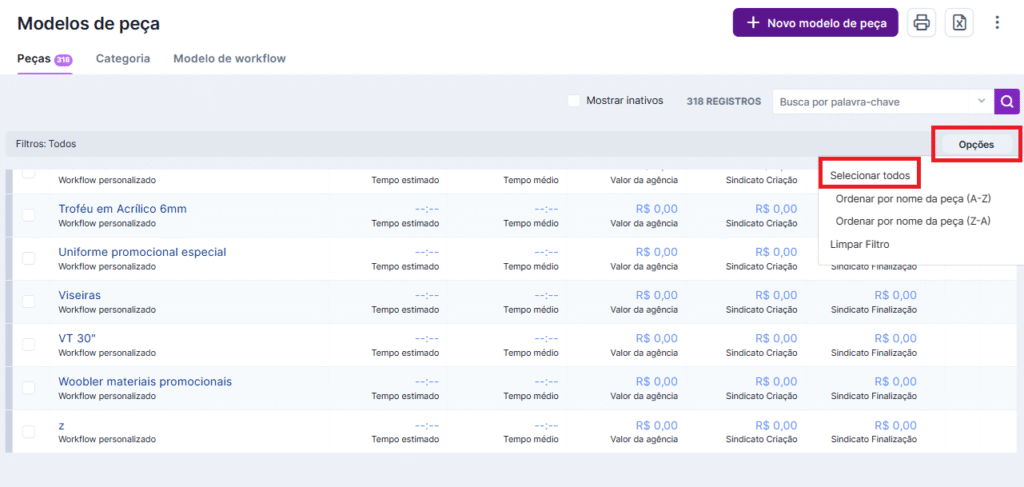
Task: Click Novo modelo de peça button
Action: (x=816, y=23)
